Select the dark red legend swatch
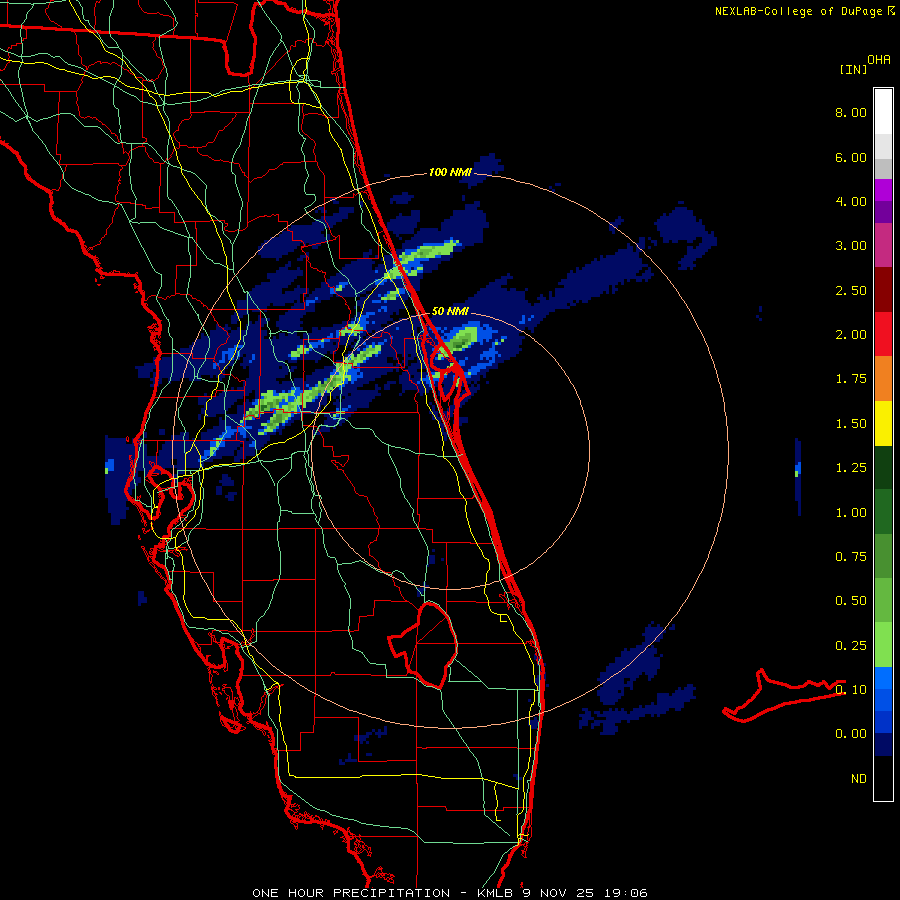 point(883,290)
